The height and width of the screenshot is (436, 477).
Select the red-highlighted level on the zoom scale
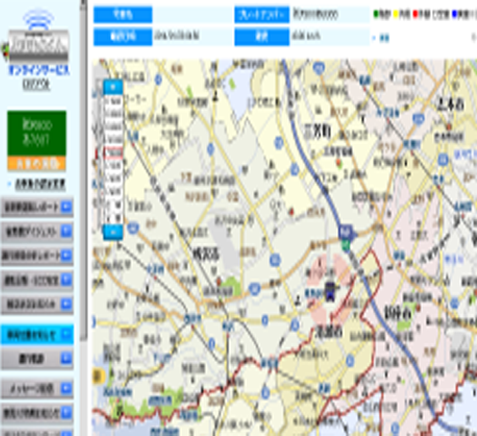click(x=113, y=153)
